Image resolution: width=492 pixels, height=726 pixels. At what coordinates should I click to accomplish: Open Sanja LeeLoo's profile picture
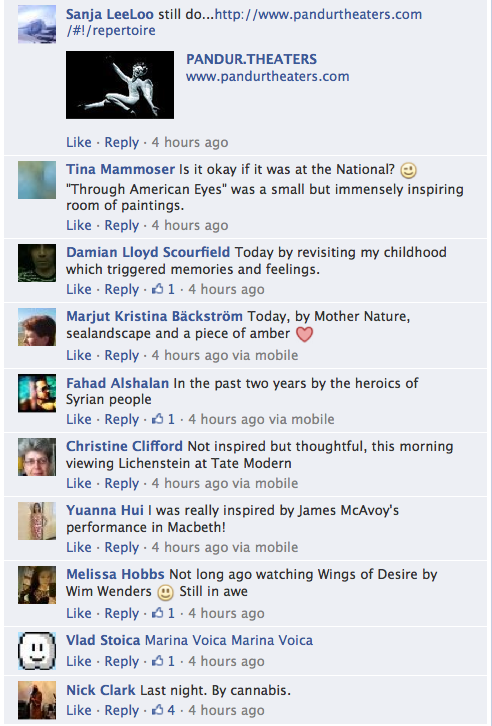pos(37,24)
